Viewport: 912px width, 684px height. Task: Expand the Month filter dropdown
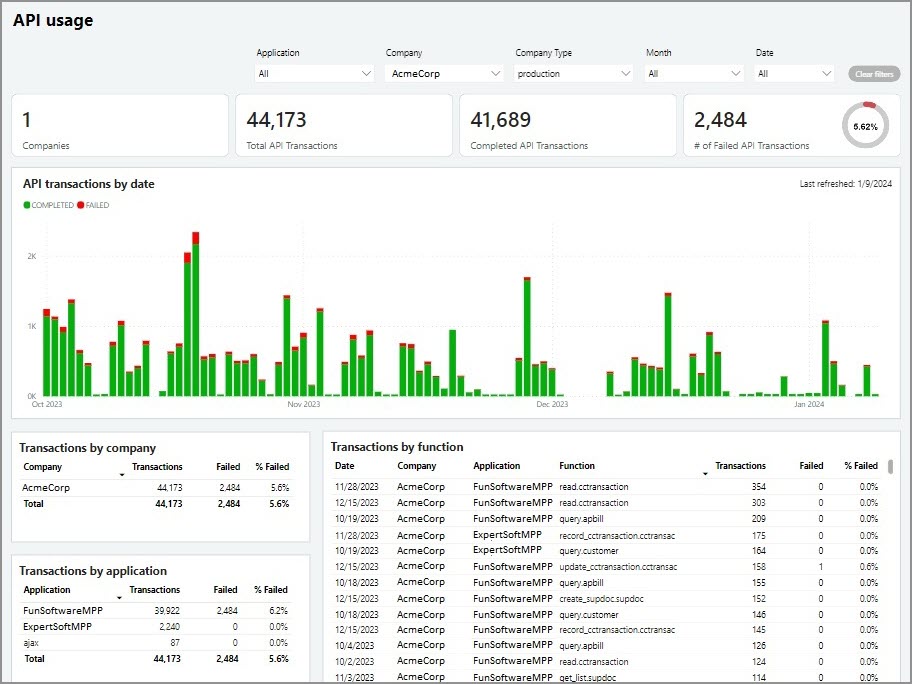694,74
